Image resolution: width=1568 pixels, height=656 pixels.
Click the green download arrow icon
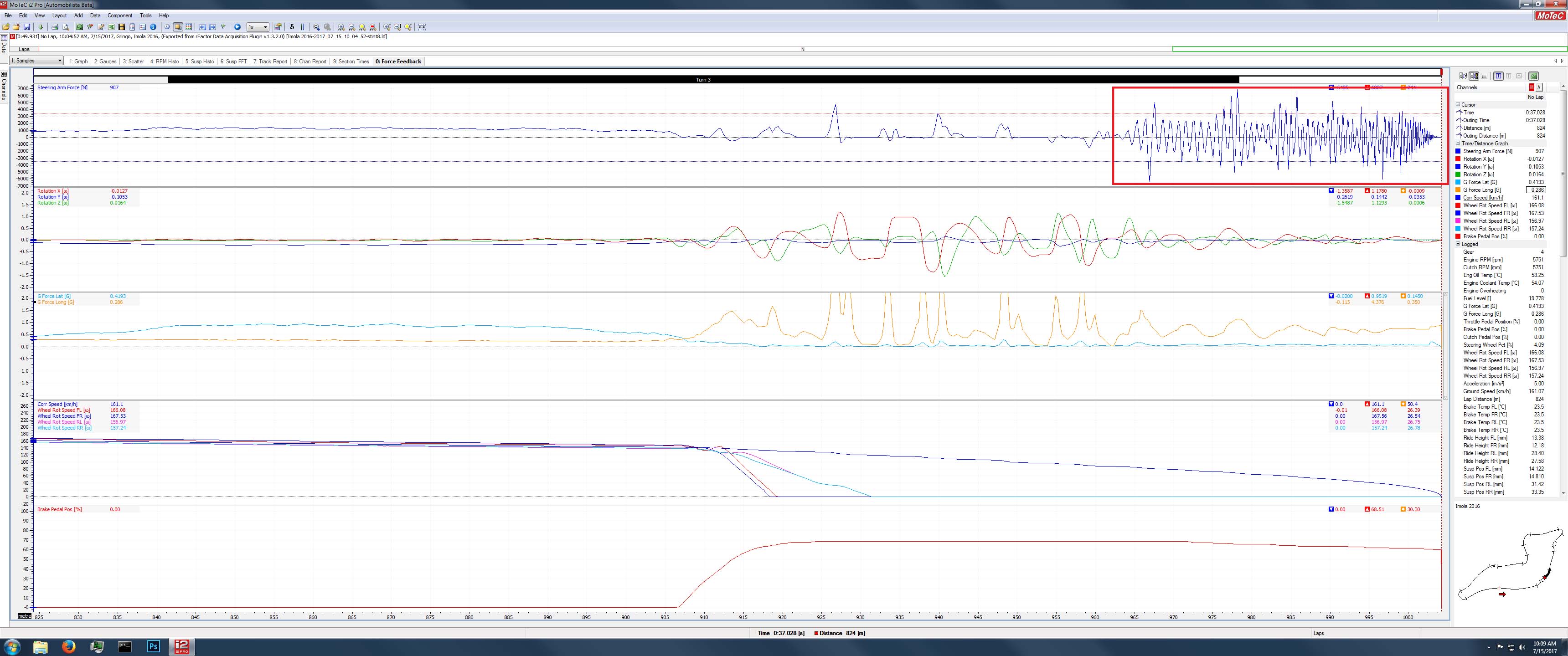(x=41, y=27)
